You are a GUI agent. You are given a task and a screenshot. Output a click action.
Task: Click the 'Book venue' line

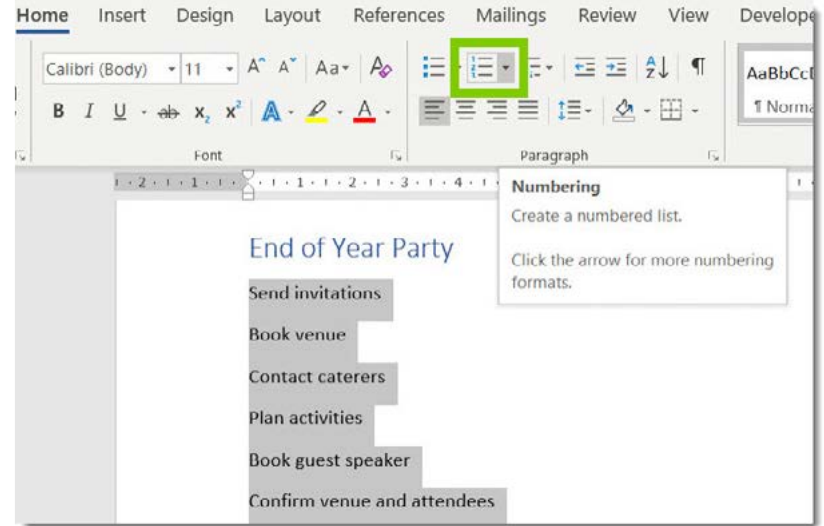(297, 334)
